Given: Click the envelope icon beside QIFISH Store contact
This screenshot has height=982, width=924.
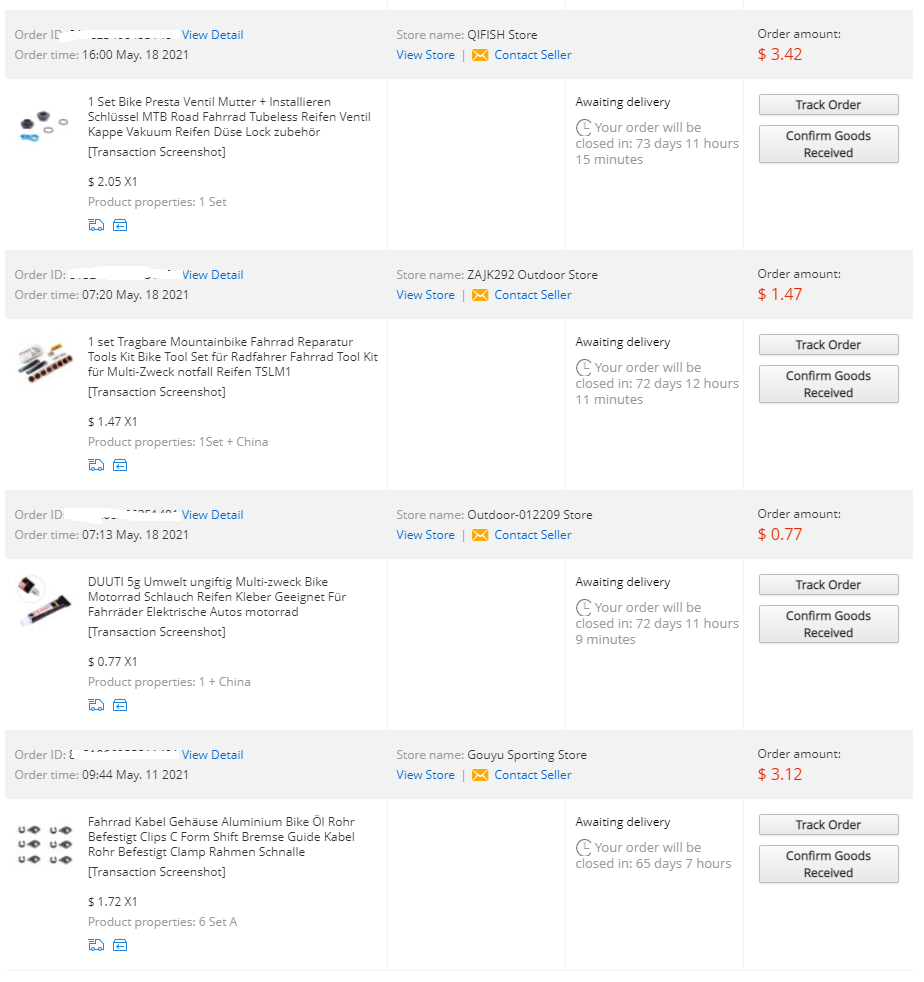Looking at the screenshot, I should (x=480, y=55).
